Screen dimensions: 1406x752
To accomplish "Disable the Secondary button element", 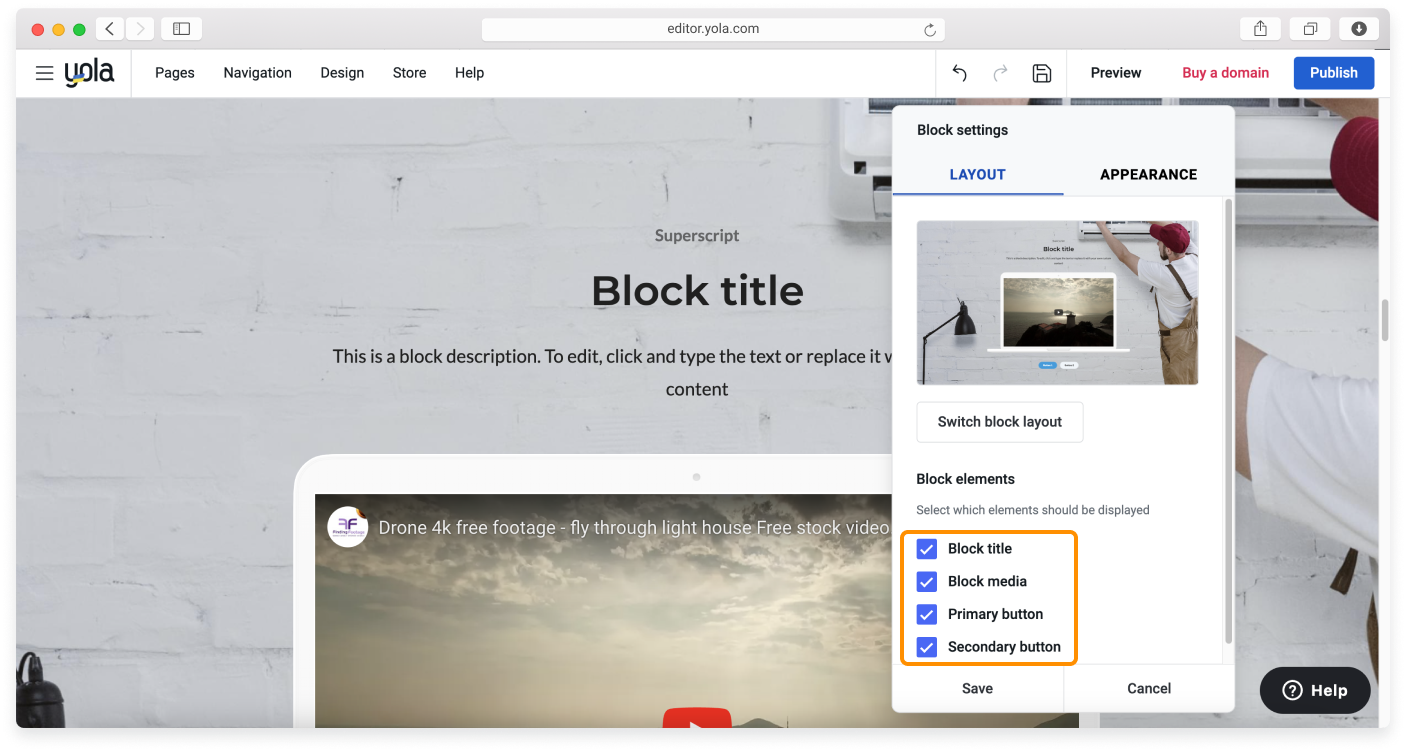I will [x=926, y=647].
